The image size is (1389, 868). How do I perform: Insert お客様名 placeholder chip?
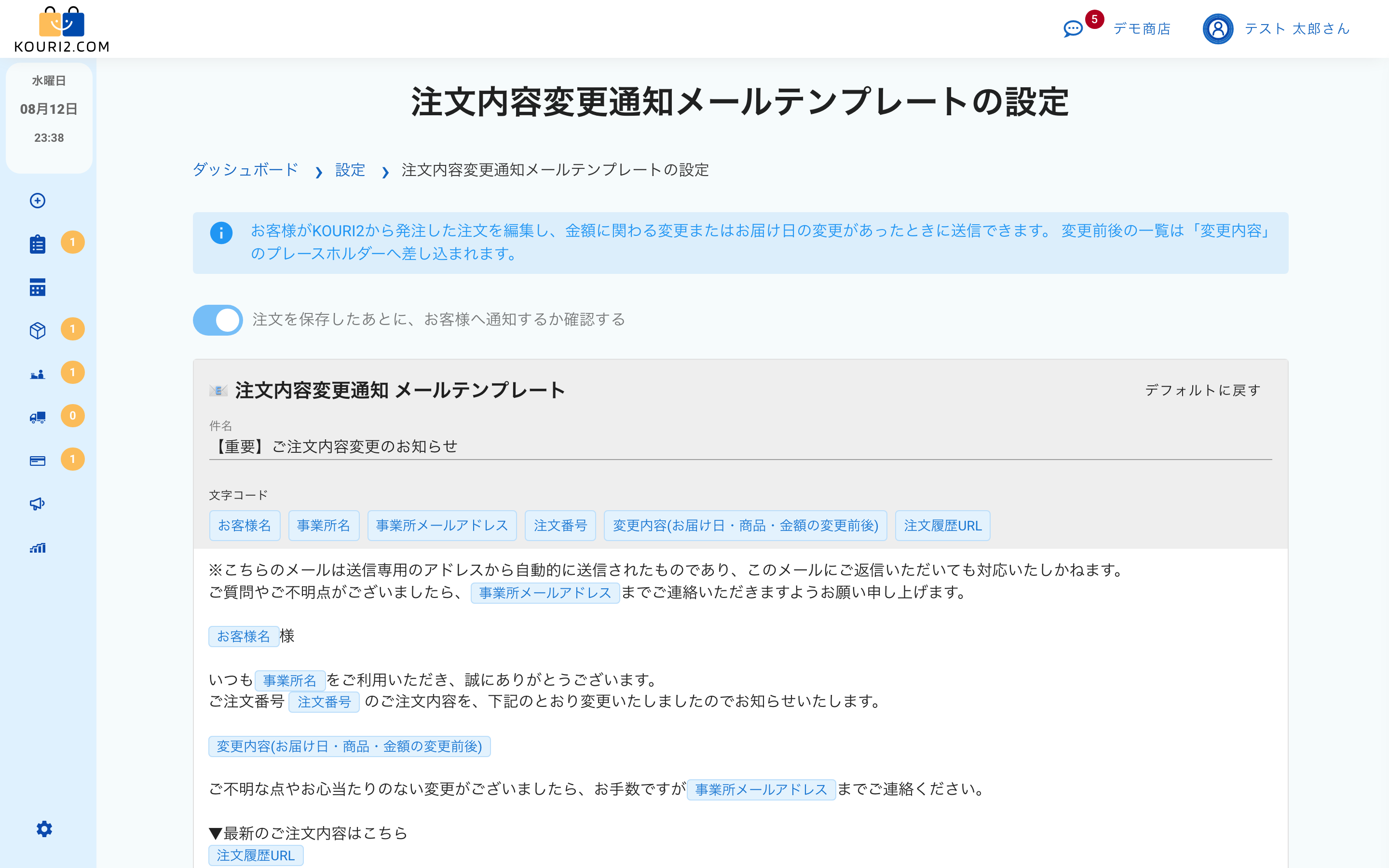[x=245, y=525]
